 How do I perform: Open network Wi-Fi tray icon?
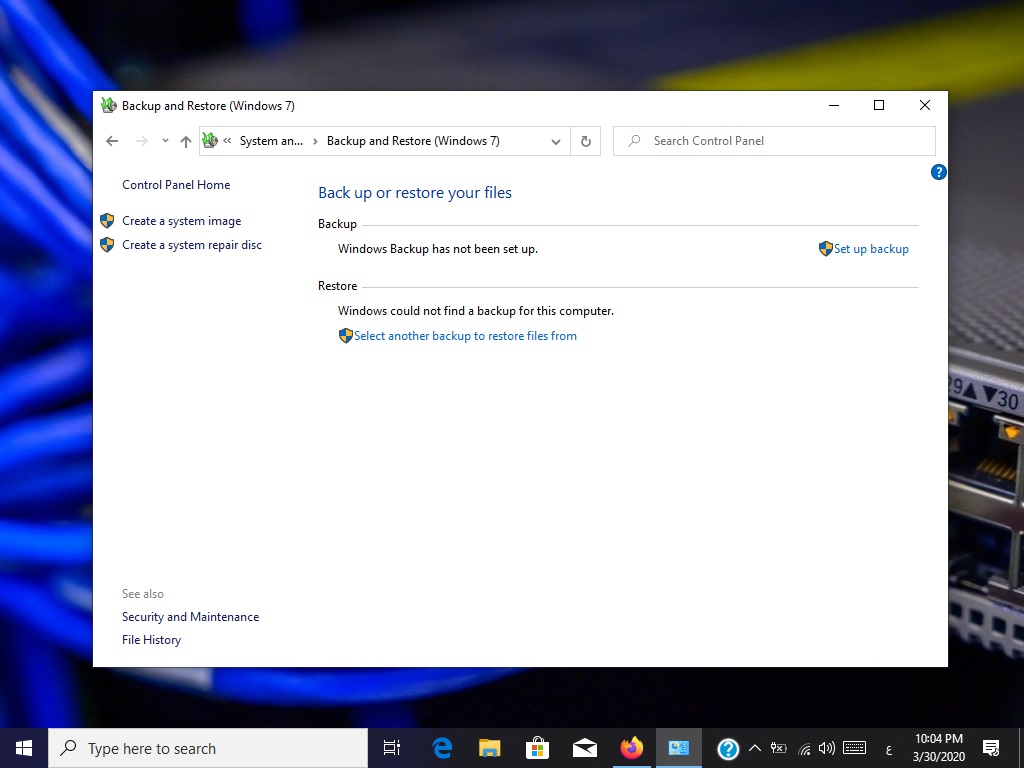coord(805,749)
